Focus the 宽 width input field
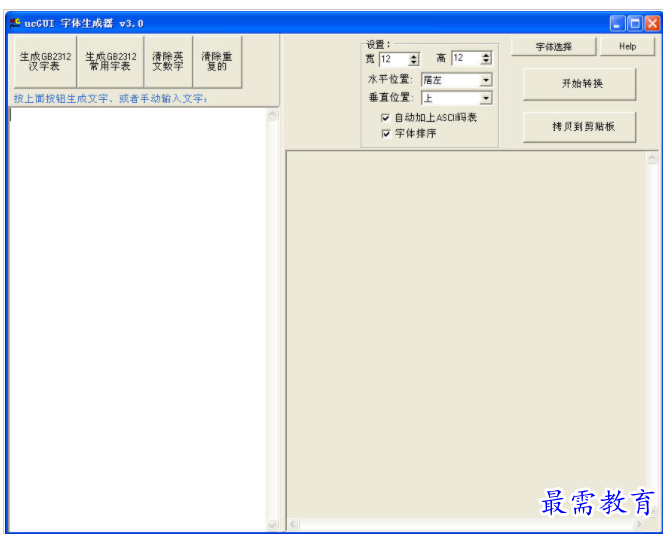 pyautogui.click(x=395, y=59)
